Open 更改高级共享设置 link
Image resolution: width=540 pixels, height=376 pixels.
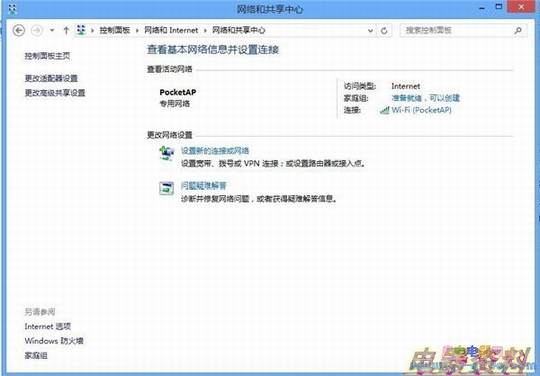55,93
